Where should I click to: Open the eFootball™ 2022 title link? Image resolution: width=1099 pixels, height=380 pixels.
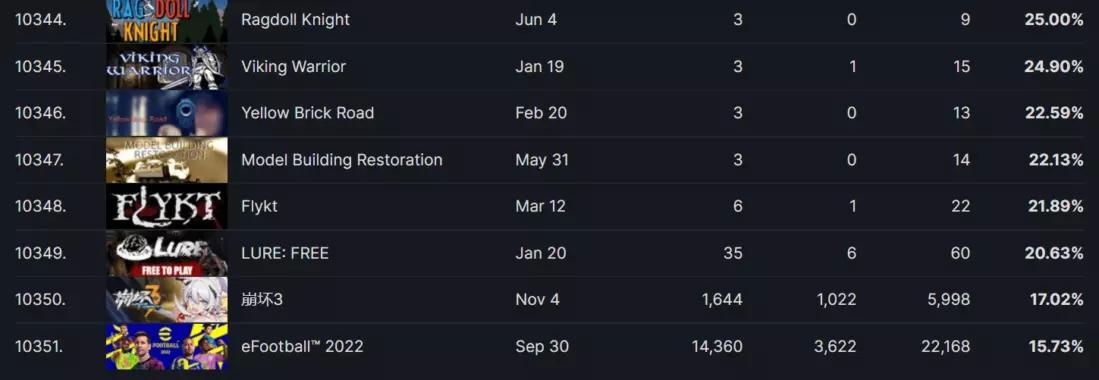click(302, 346)
